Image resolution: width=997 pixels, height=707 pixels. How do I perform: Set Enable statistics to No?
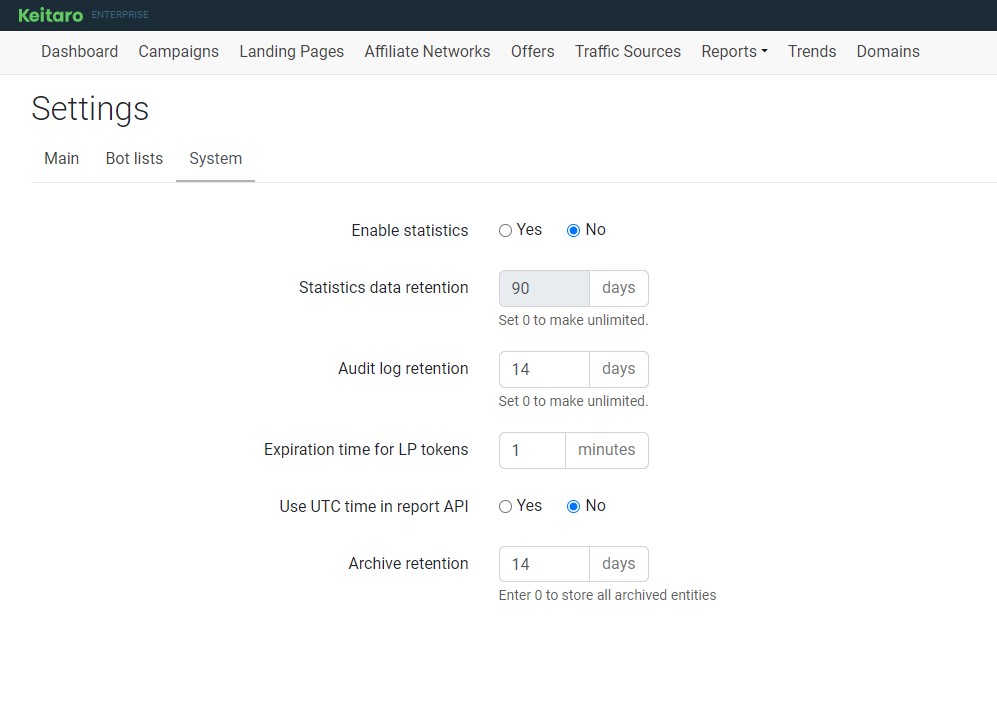coord(574,231)
